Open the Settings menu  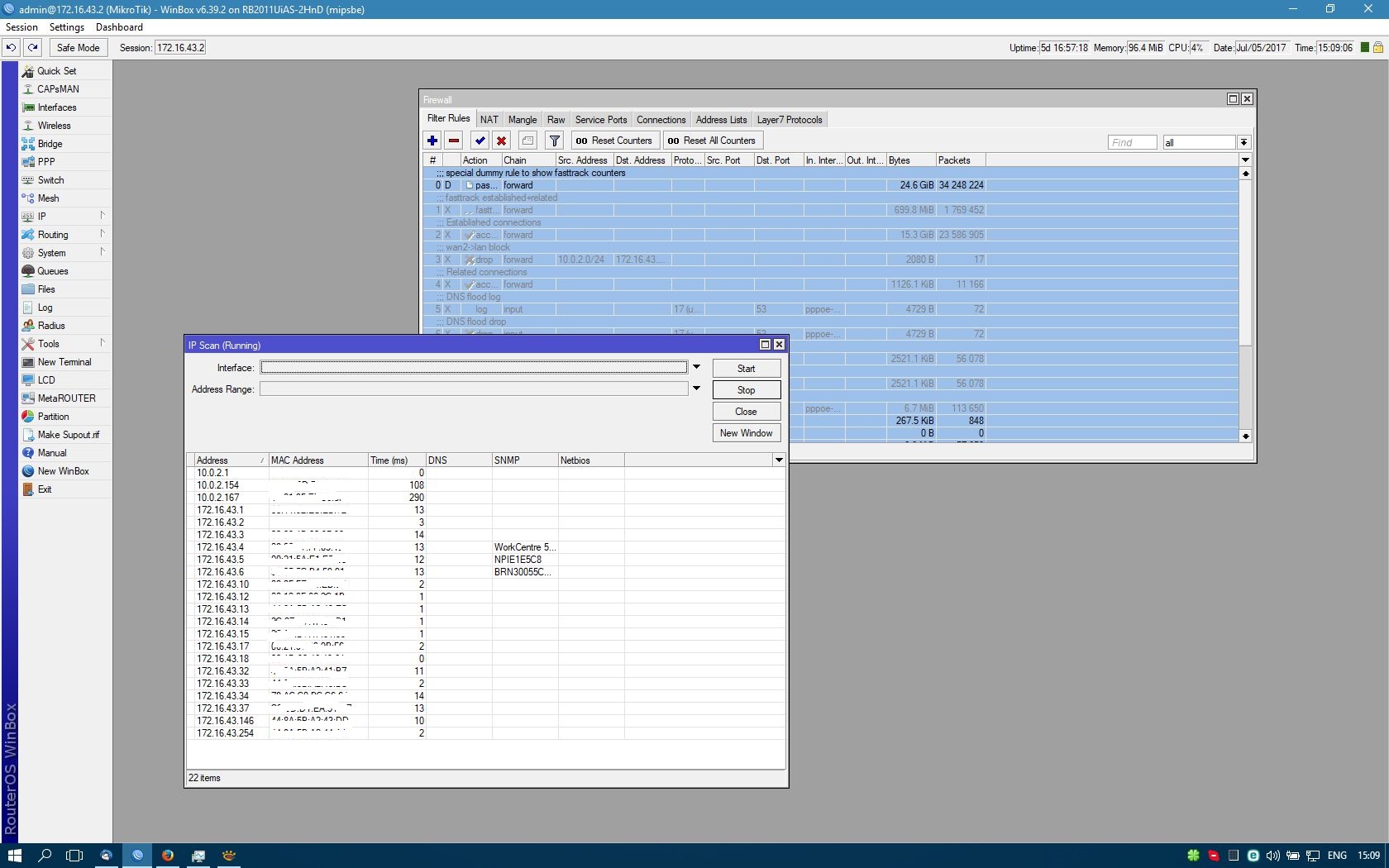pos(67,27)
